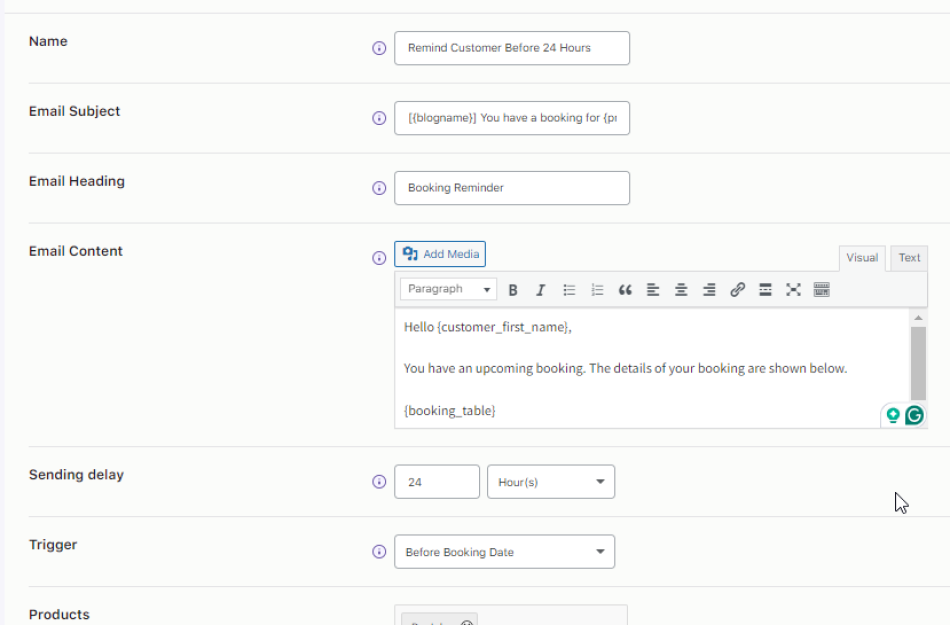Toggle bold formatting in the email editor
The height and width of the screenshot is (625, 950).
pos(513,289)
